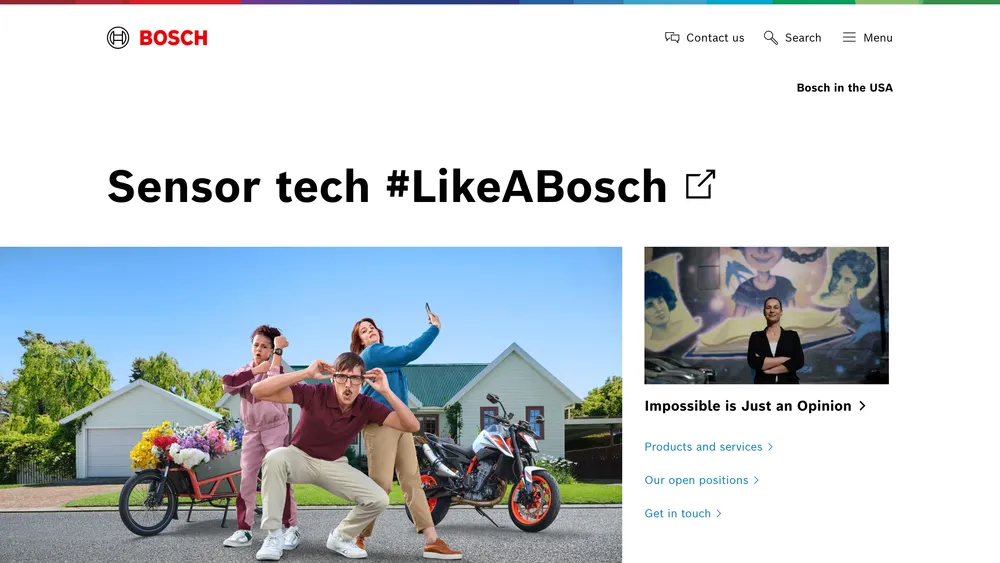Viewport: 1000px width, 563px height.
Task: Select the Search text in header
Action: [803, 38]
